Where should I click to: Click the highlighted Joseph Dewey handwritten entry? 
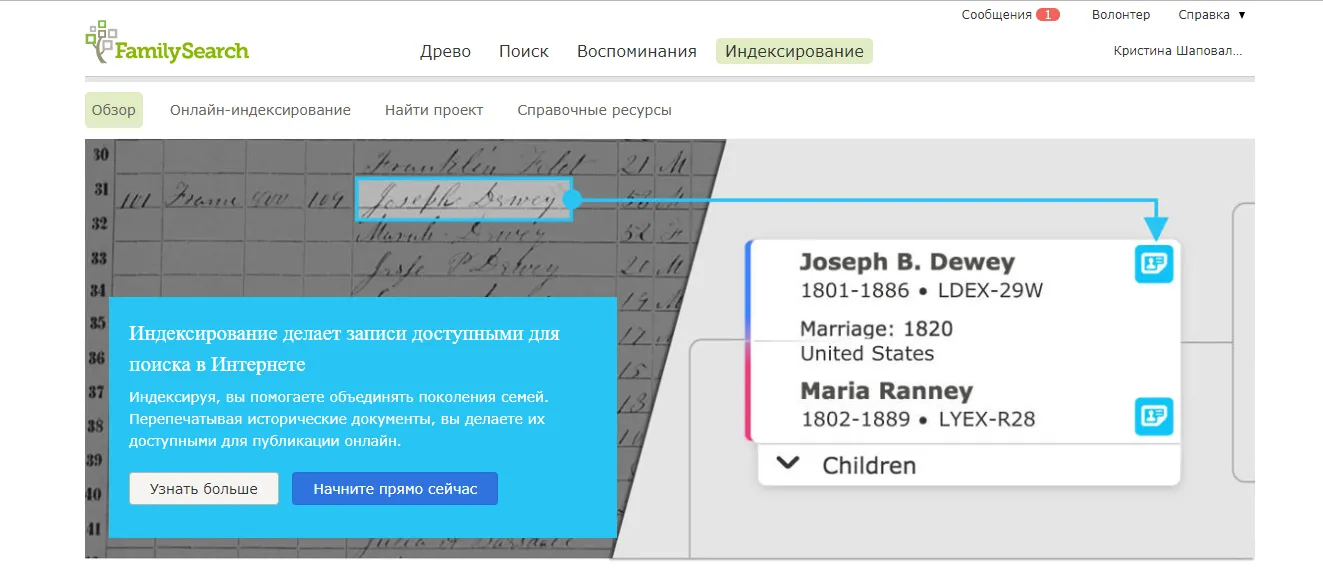463,200
